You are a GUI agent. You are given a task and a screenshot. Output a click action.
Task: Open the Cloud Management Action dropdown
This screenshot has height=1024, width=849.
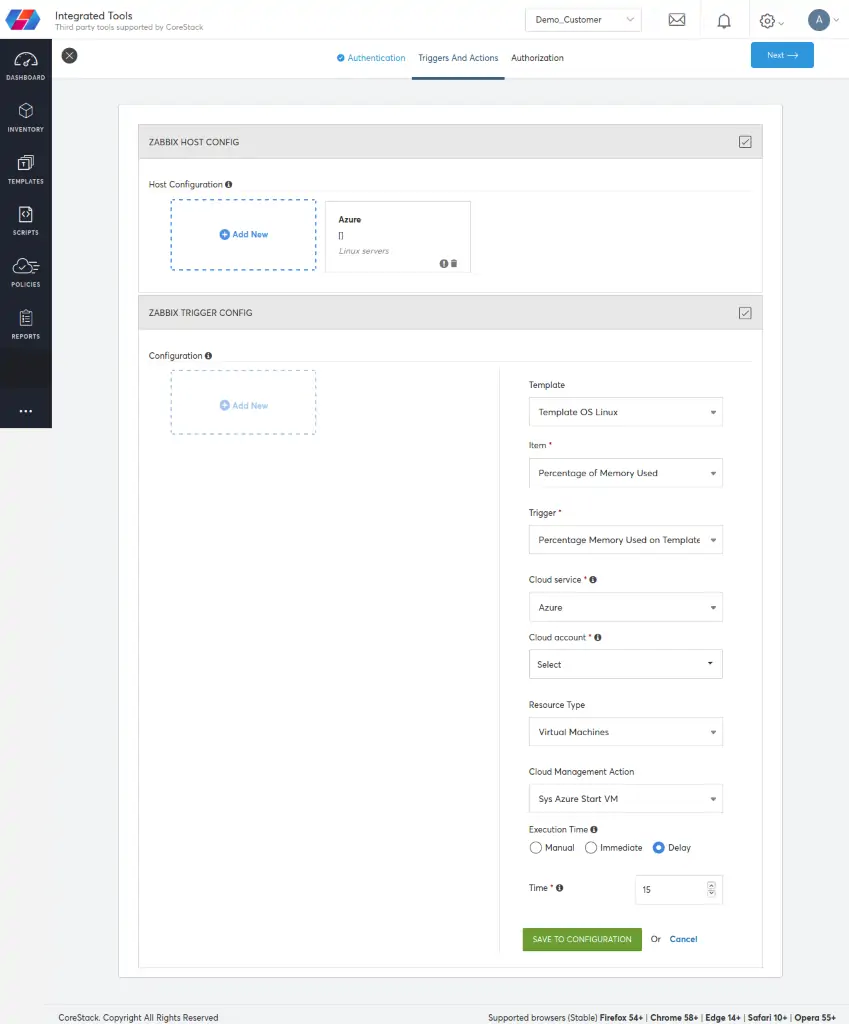tap(626, 799)
